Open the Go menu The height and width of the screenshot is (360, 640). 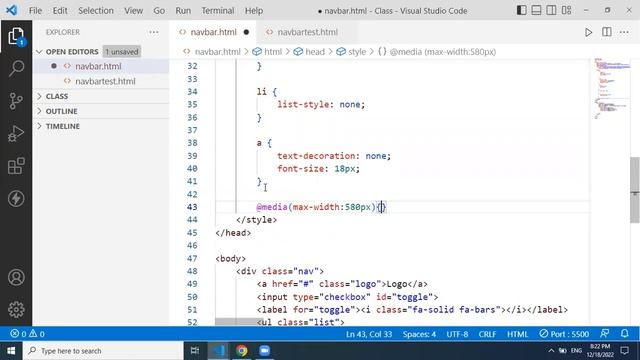[x=159, y=11]
